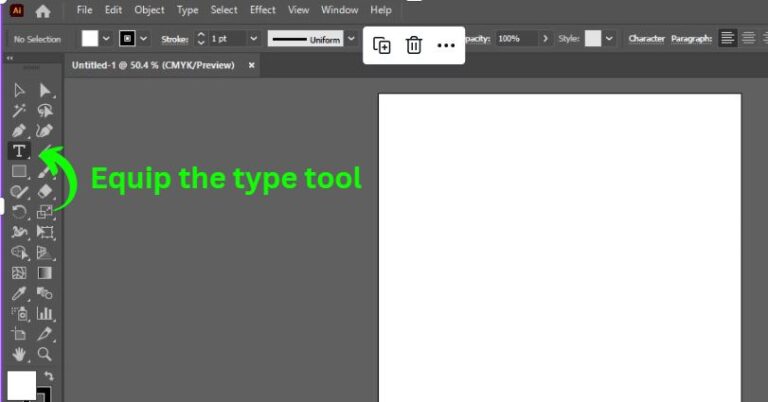Viewport: 768px width, 402px height.
Task: Select the Zoom magnifier tool
Action: (45, 354)
